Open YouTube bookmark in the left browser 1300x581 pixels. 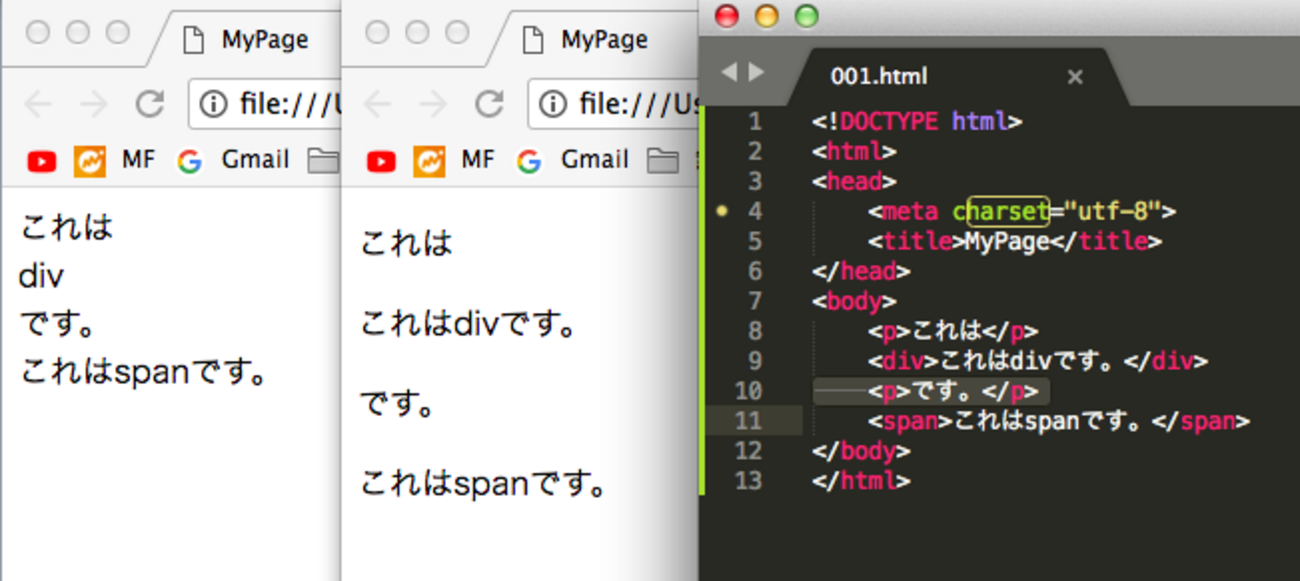tap(42, 161)
